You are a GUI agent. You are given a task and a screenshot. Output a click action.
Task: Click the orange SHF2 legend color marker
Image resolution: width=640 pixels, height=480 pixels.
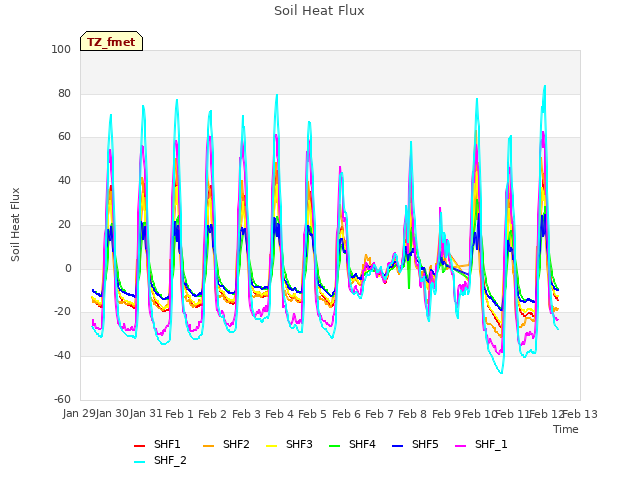[x=209, y=446]
